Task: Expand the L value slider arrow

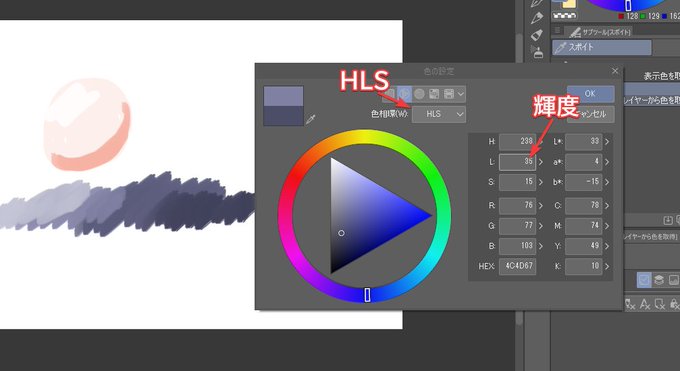Action: pyautogui.click(x=541, y=162)
